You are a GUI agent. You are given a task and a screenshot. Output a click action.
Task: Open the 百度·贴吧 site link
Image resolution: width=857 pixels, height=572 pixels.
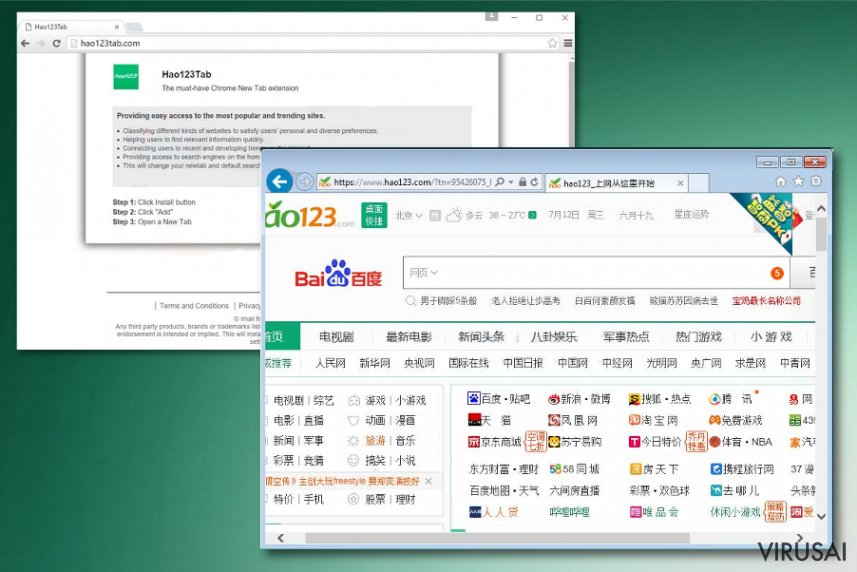click(x=499, y=399)
